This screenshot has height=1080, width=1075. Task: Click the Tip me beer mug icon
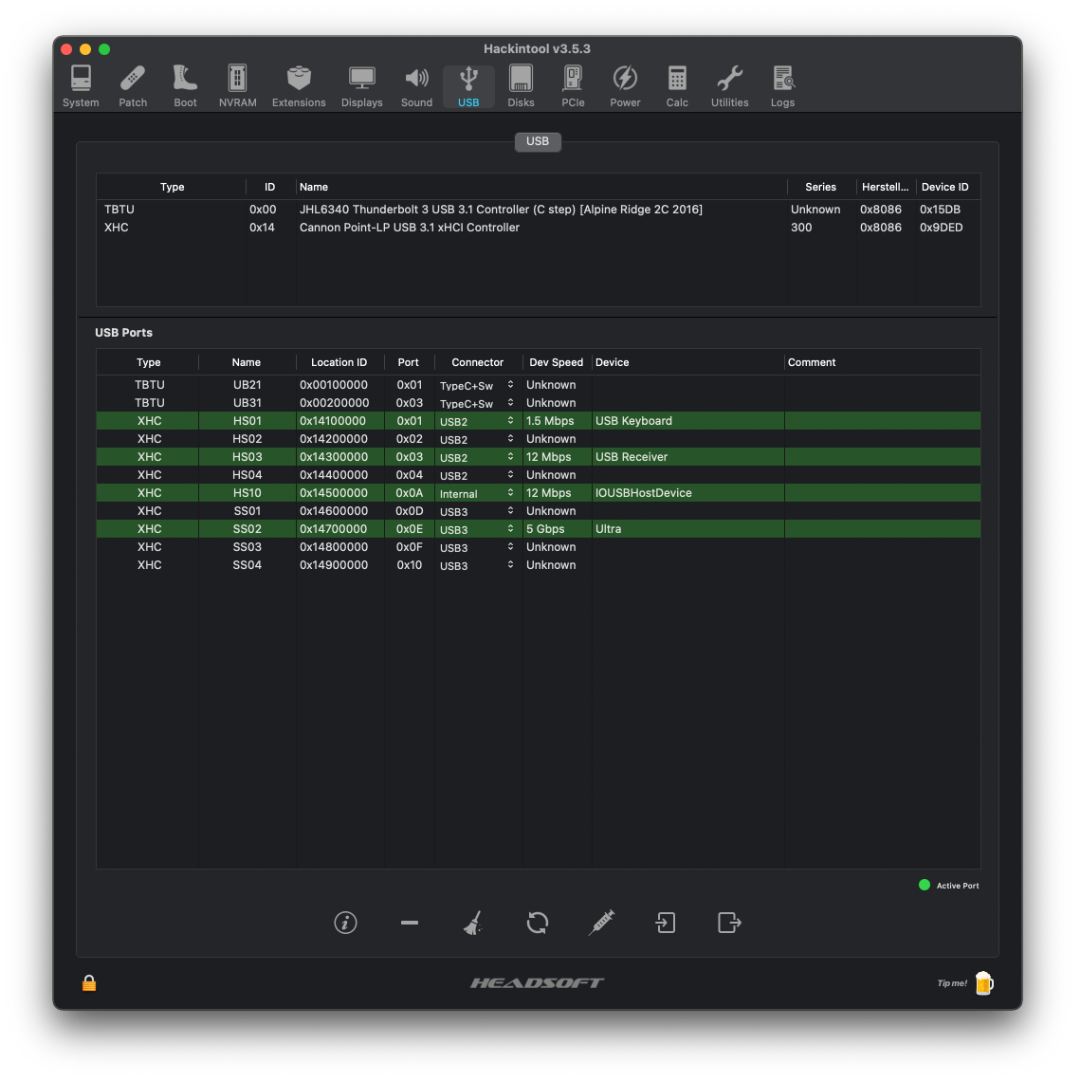pyautogui.click(x=984, y=983)
